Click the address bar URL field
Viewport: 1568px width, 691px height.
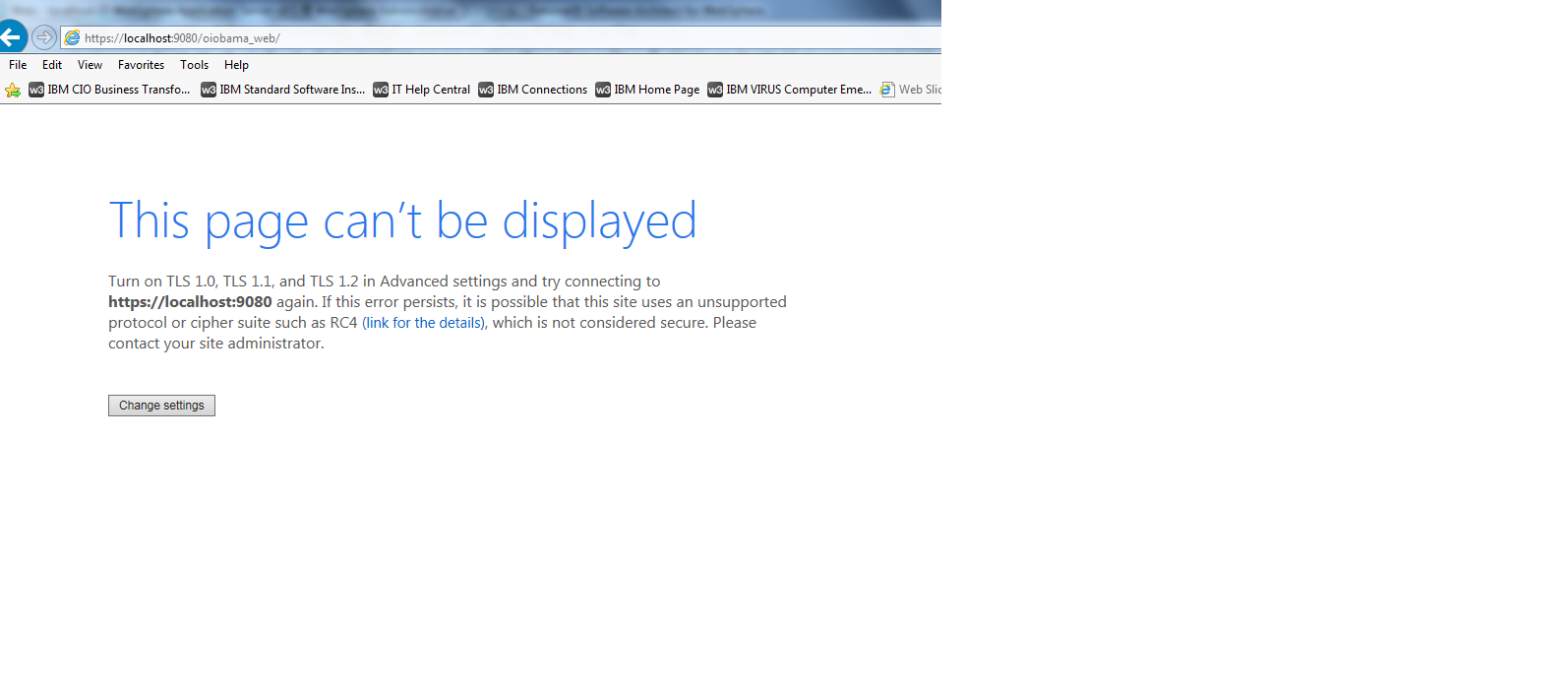[x=502, y=37]
